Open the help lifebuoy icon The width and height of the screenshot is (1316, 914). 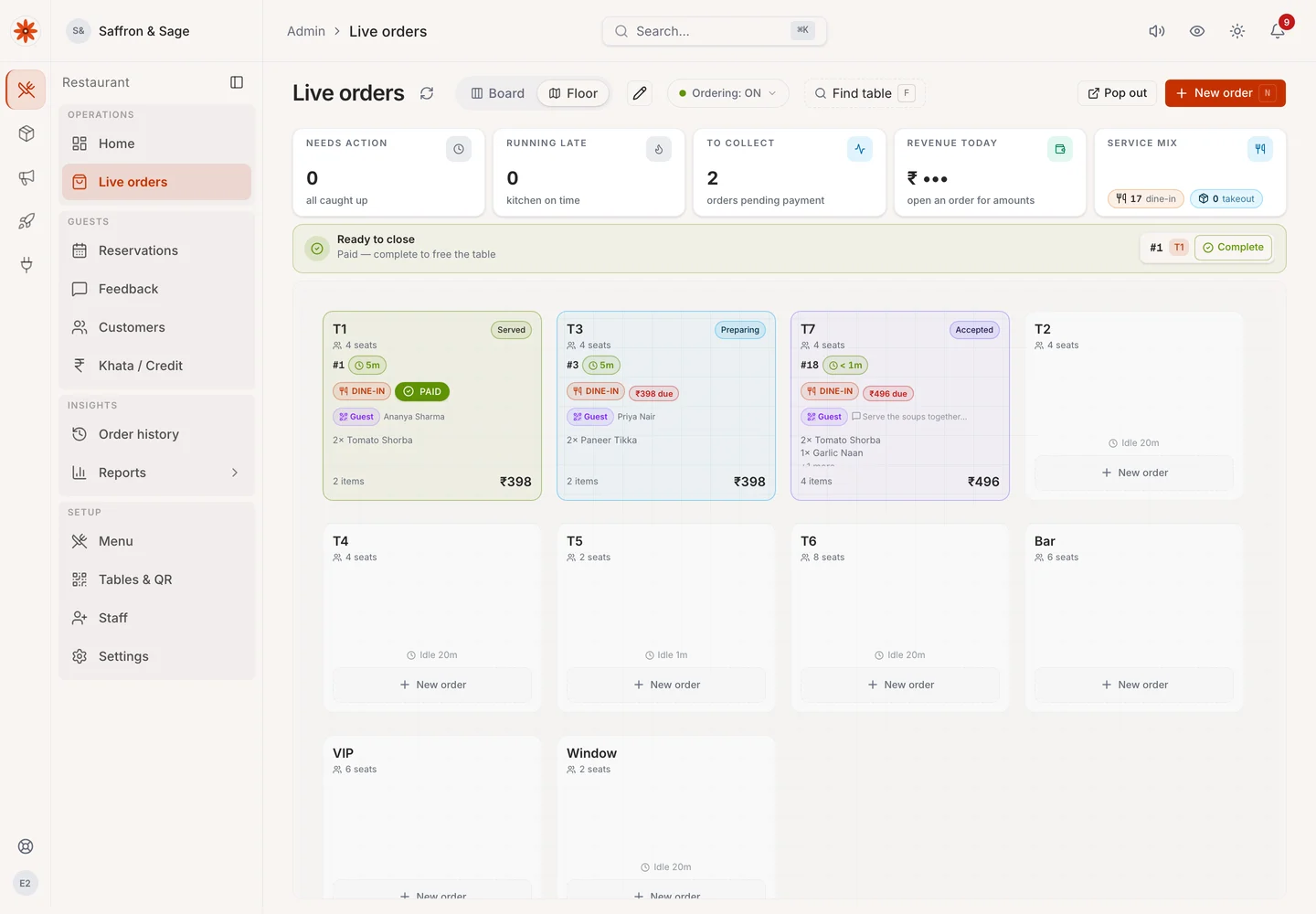(26, 846)
